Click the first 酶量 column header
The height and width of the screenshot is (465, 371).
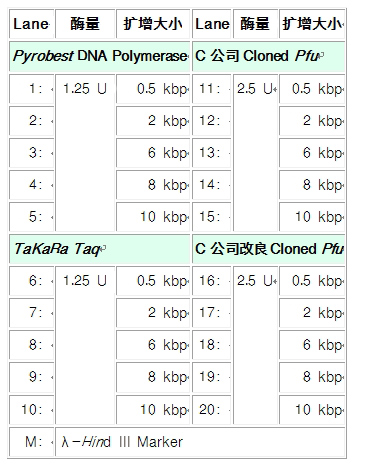point(85,24)
